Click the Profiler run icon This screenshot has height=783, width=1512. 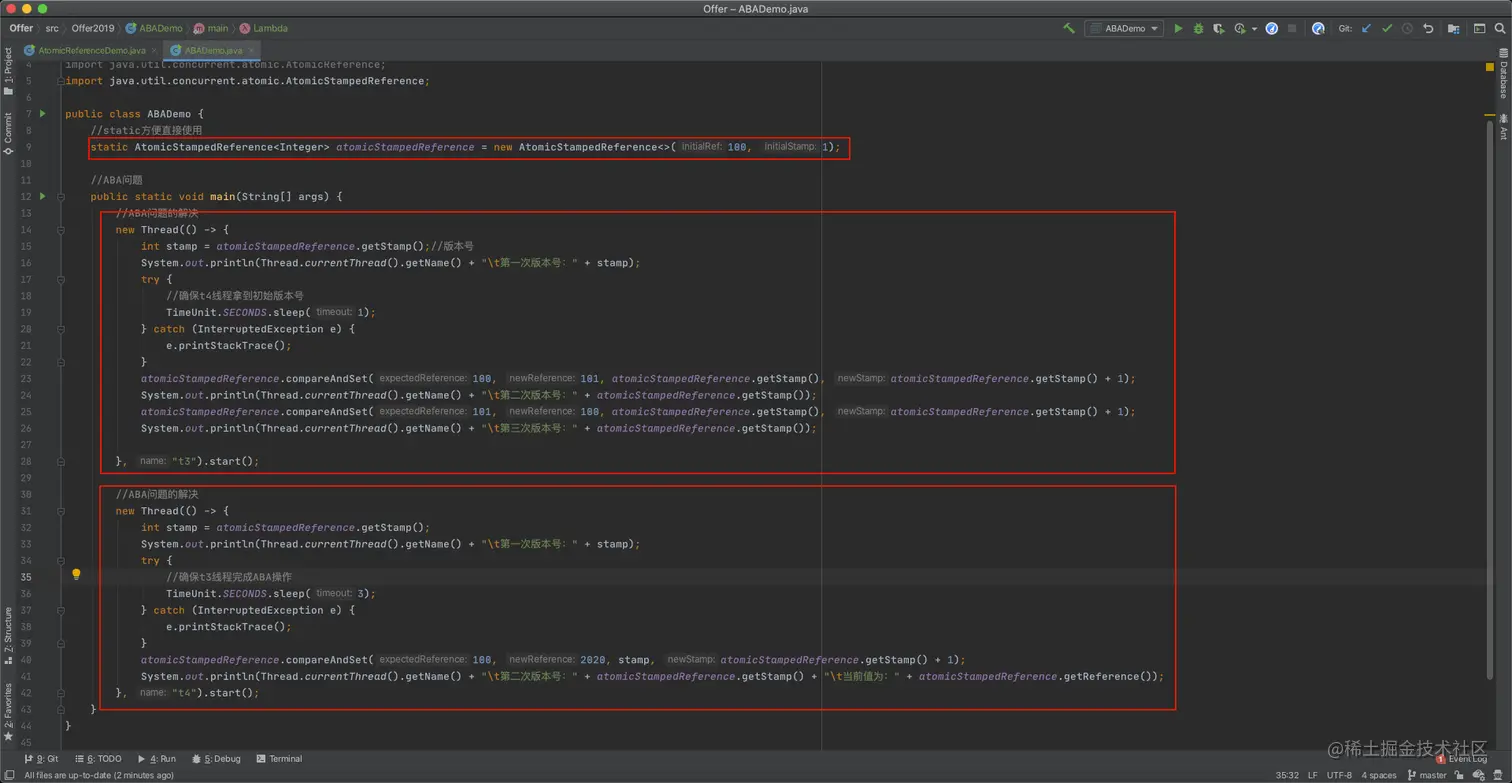(1240, 28)
